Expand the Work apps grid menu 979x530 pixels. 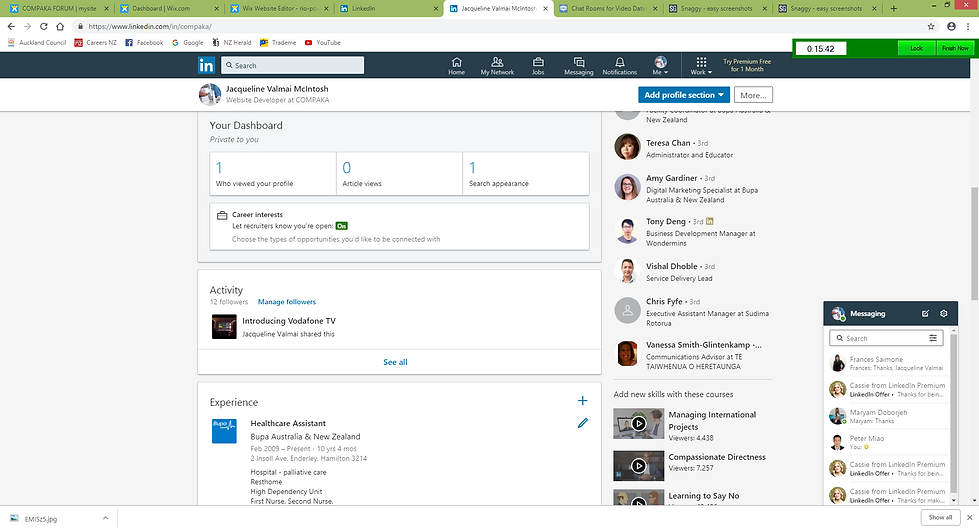tap(701, 66)
